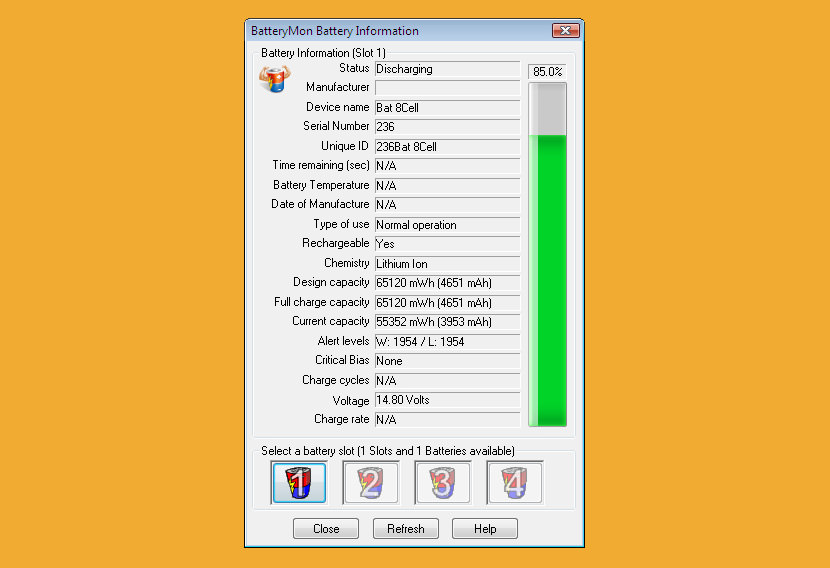
Task: Click the Battery Temperature N/A field
Action: point(447,185)
